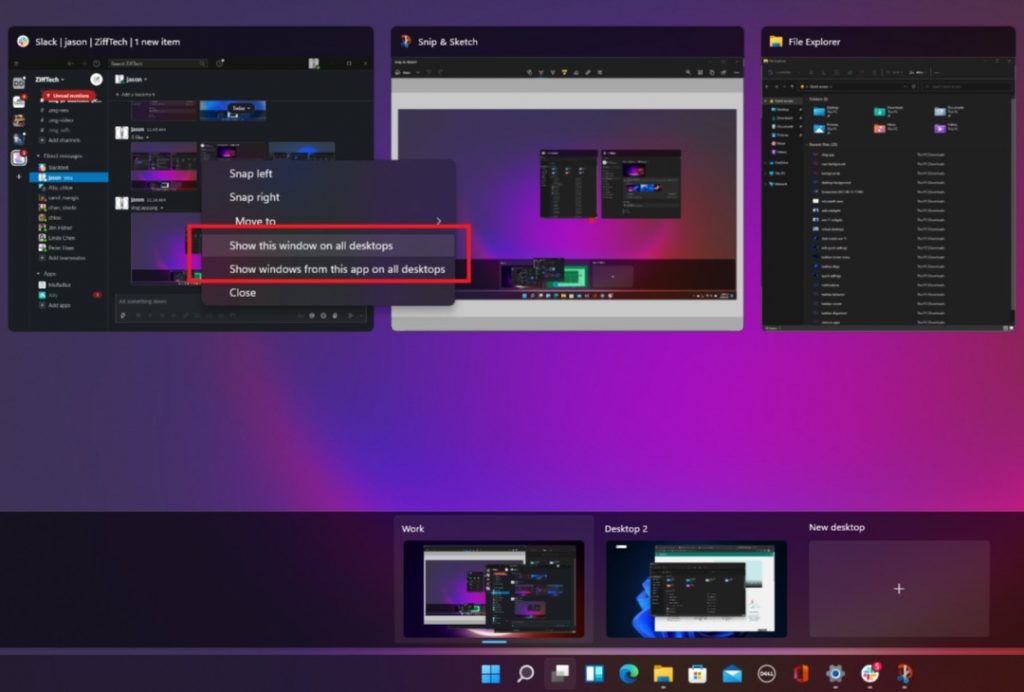Open the Mail app from the taskbar

coord(731,674)
